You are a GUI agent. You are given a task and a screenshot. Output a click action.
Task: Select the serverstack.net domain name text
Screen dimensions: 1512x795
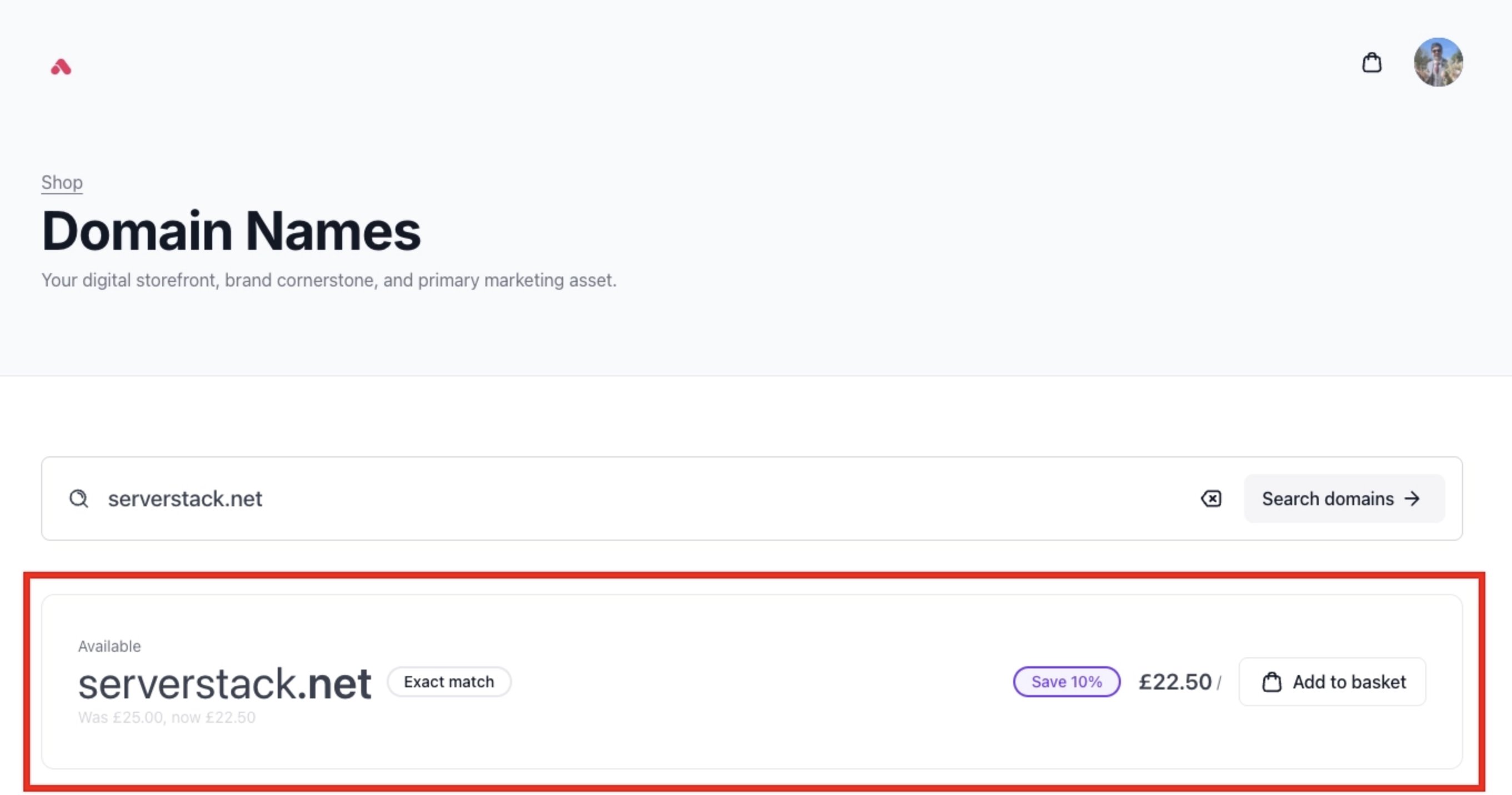point(225,683)
